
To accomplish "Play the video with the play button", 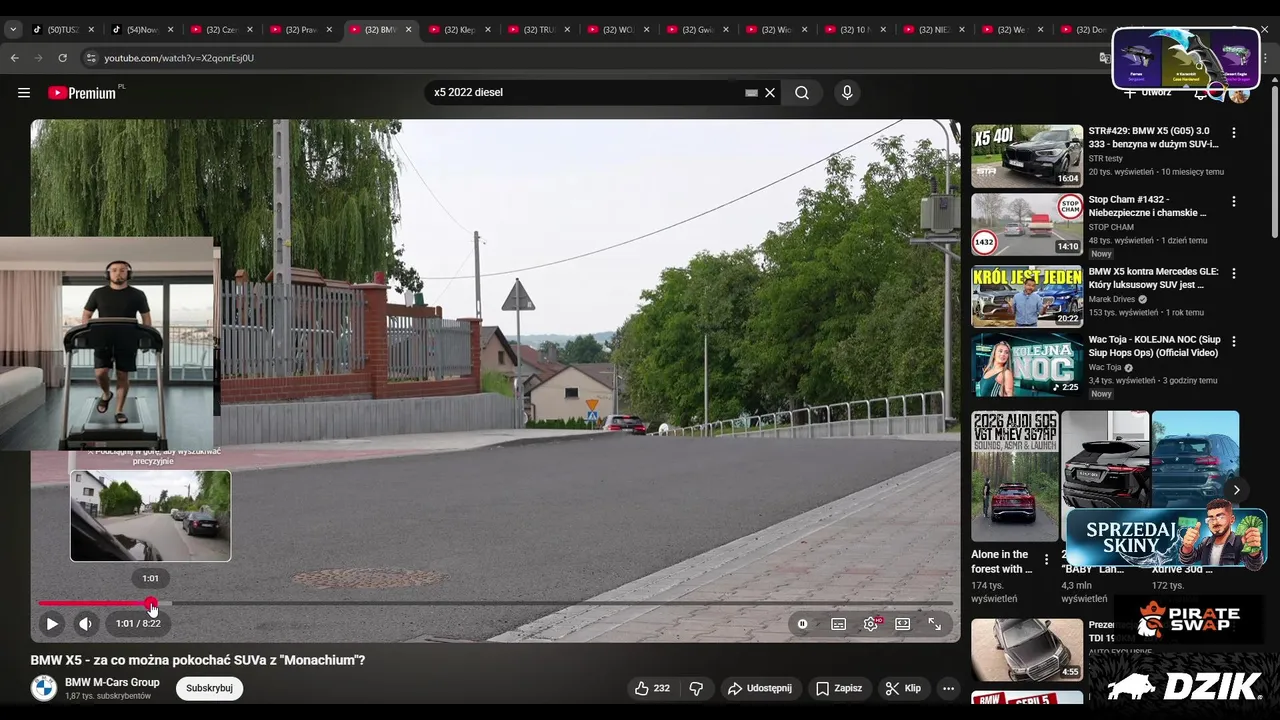I will coord(52,624).
